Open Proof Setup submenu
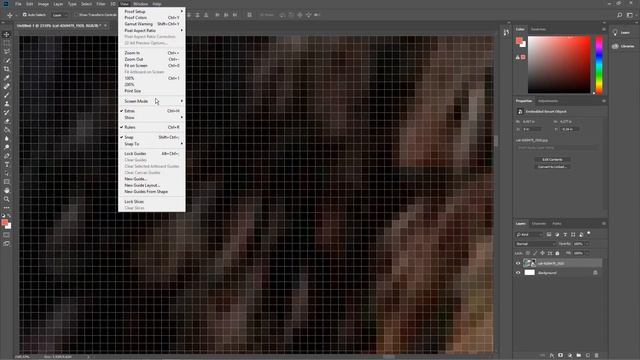The width and height of the screenshot is (640, 360). [151, 11]
